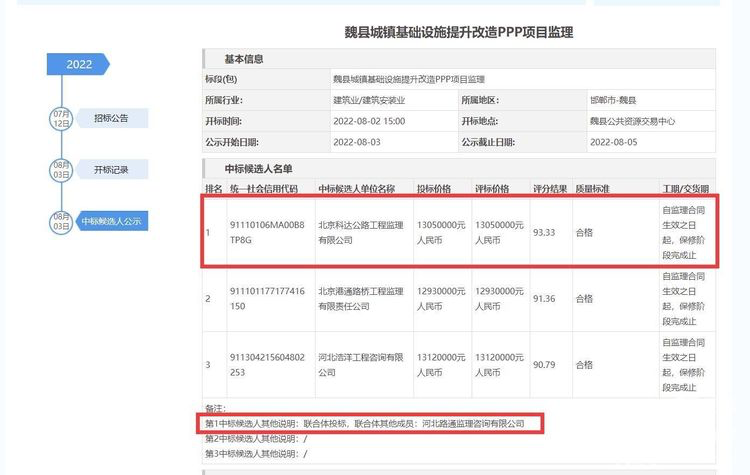Click the 标段(包) value 魏县城镇基础设施提升改造PPP项目监理
This screenshot has width=750, height=475.
click(409, 79)
